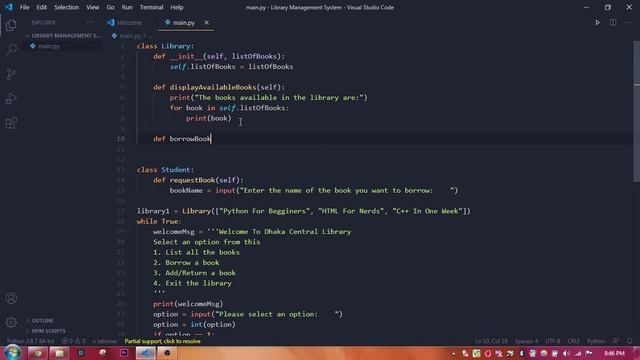Click the while True line
The height and width of the screenshot is (360, 640).
[160, 221]
